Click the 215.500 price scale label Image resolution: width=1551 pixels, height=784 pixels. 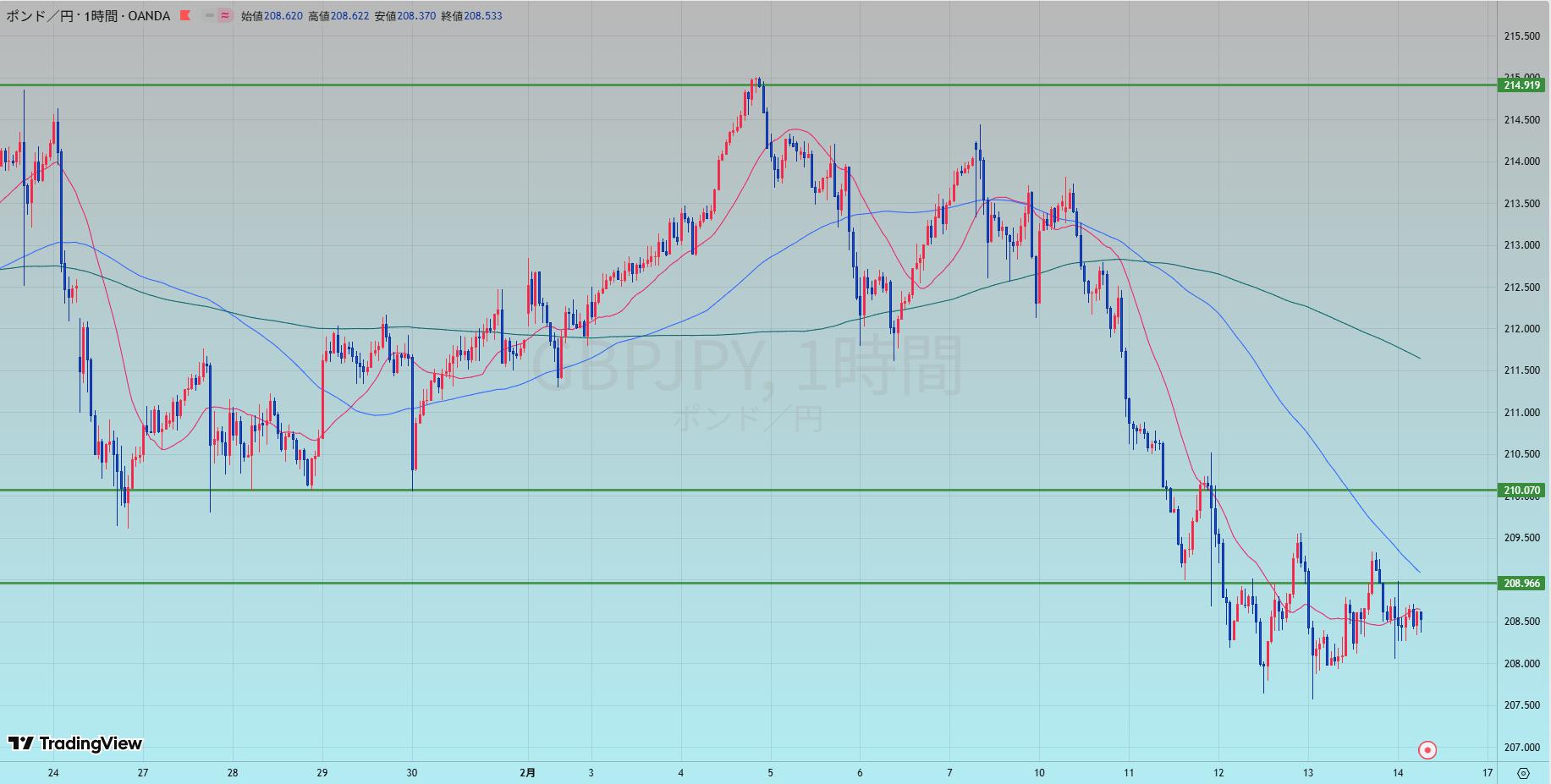pyautogui.click(x=1521, y=36)
